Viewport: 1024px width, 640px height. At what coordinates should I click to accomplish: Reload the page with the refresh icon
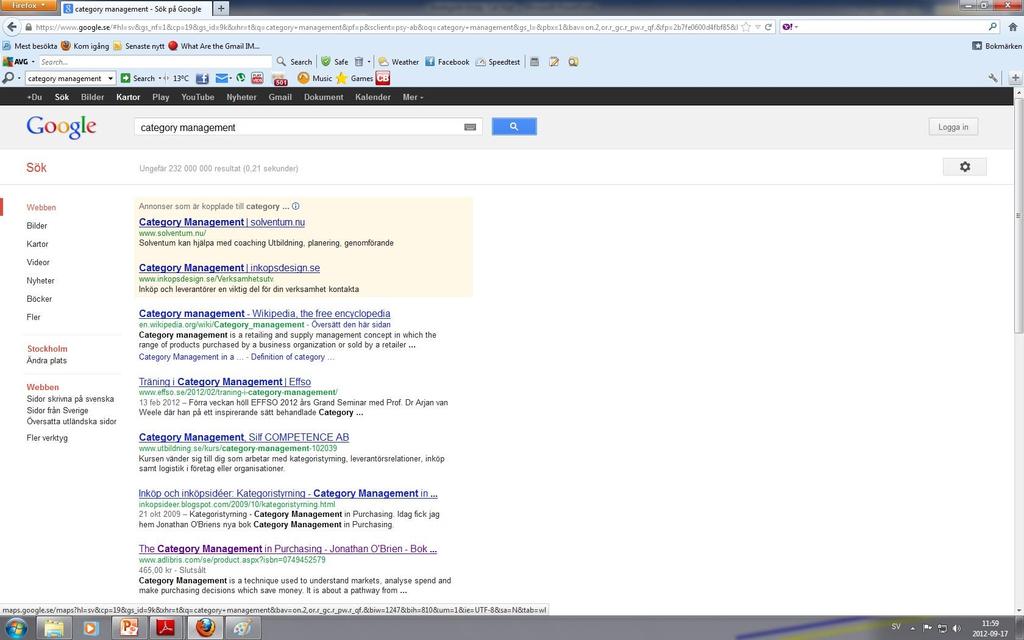[x=769, y=27]
